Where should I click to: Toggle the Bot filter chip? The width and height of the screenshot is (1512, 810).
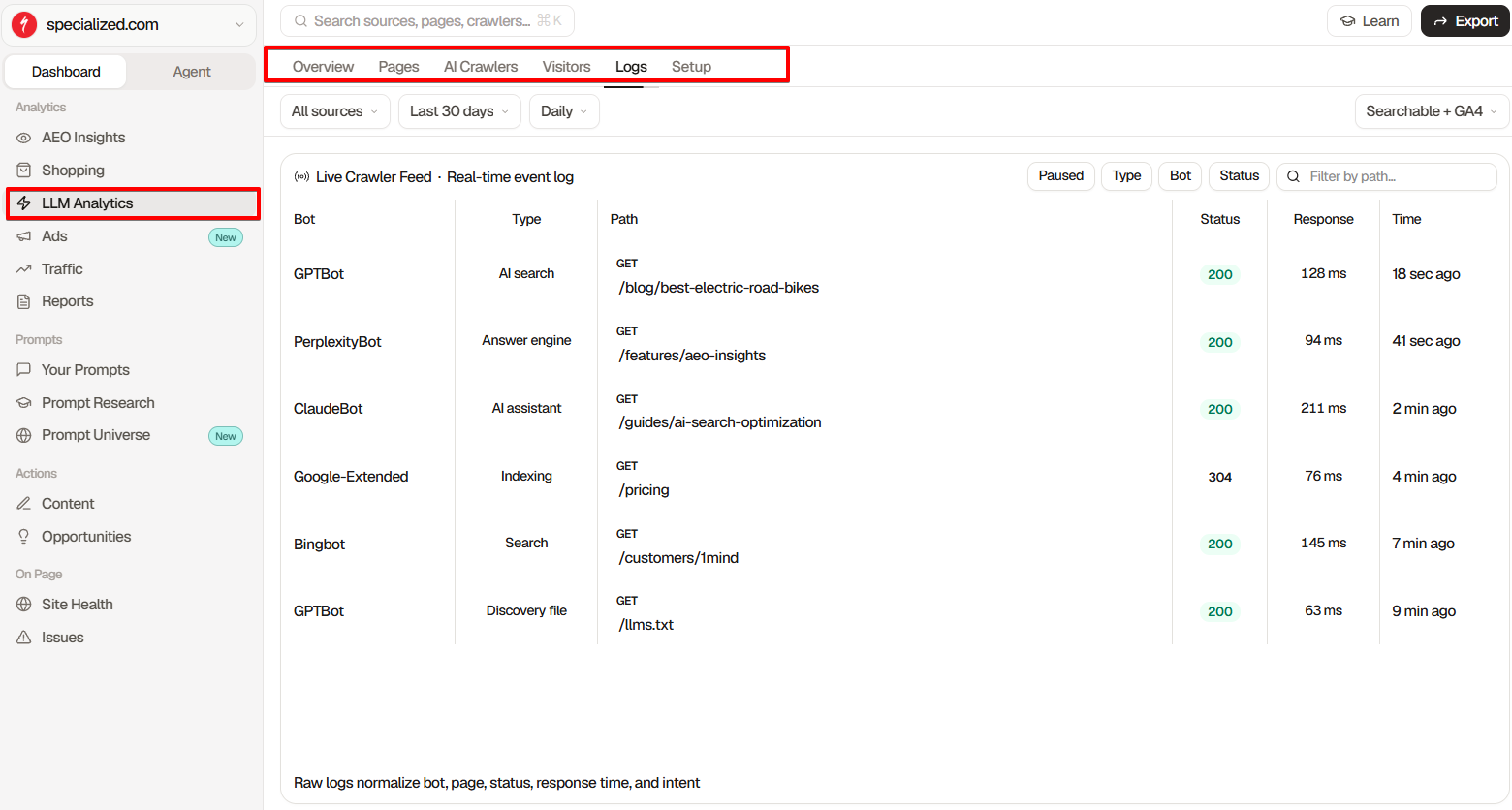tap(1181, 176)
